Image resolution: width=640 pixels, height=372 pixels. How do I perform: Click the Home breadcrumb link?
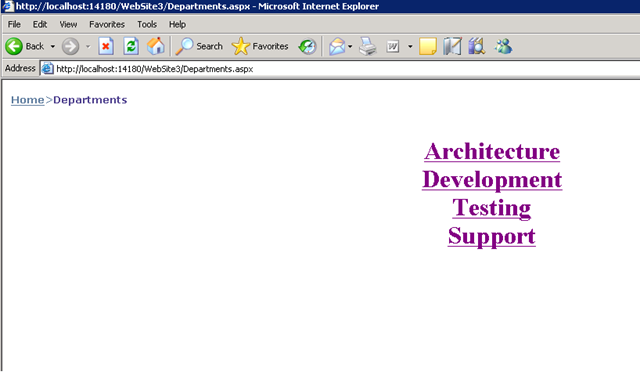pyautogui.click(x=27, y=100)
